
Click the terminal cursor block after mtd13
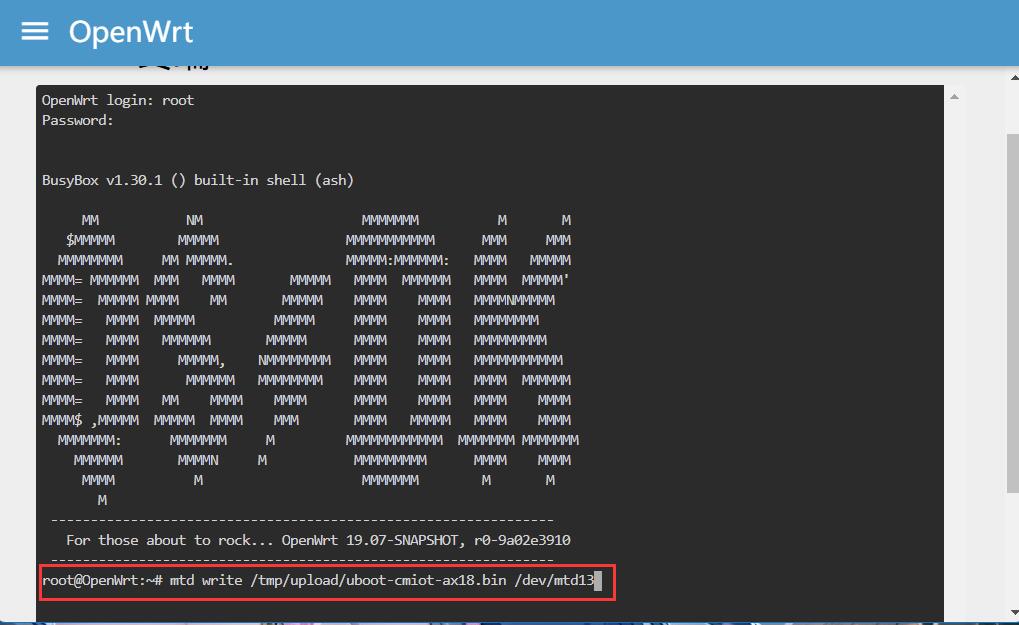(x=598, y=580)
